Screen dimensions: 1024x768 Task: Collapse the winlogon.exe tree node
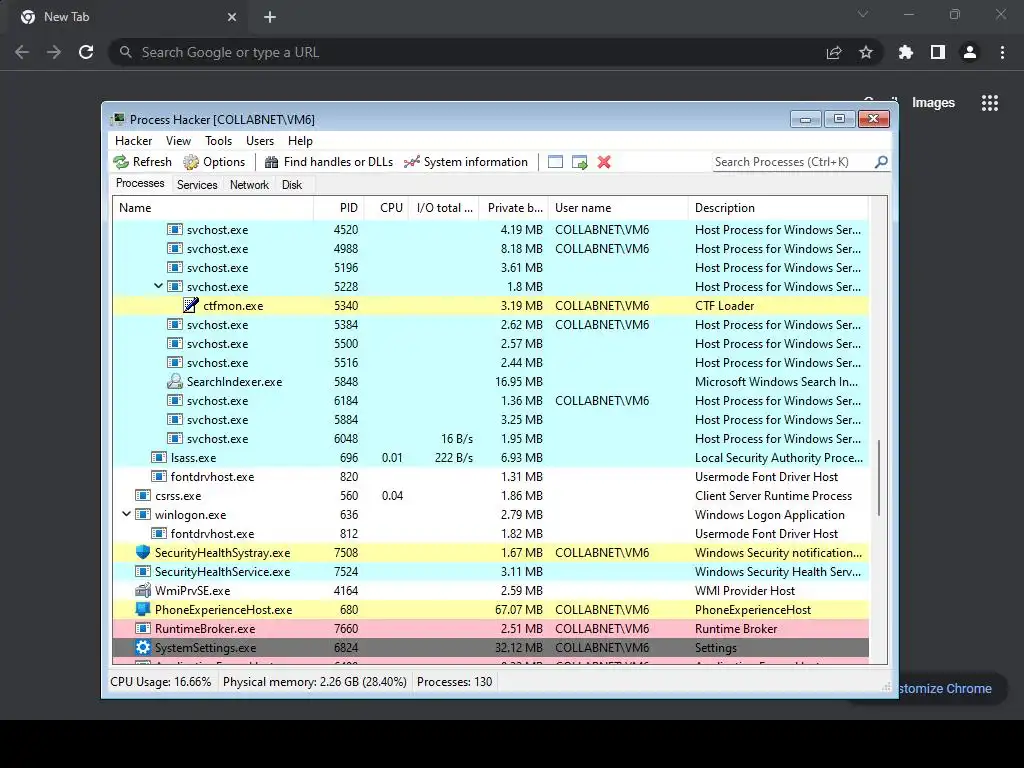point(127,514)
